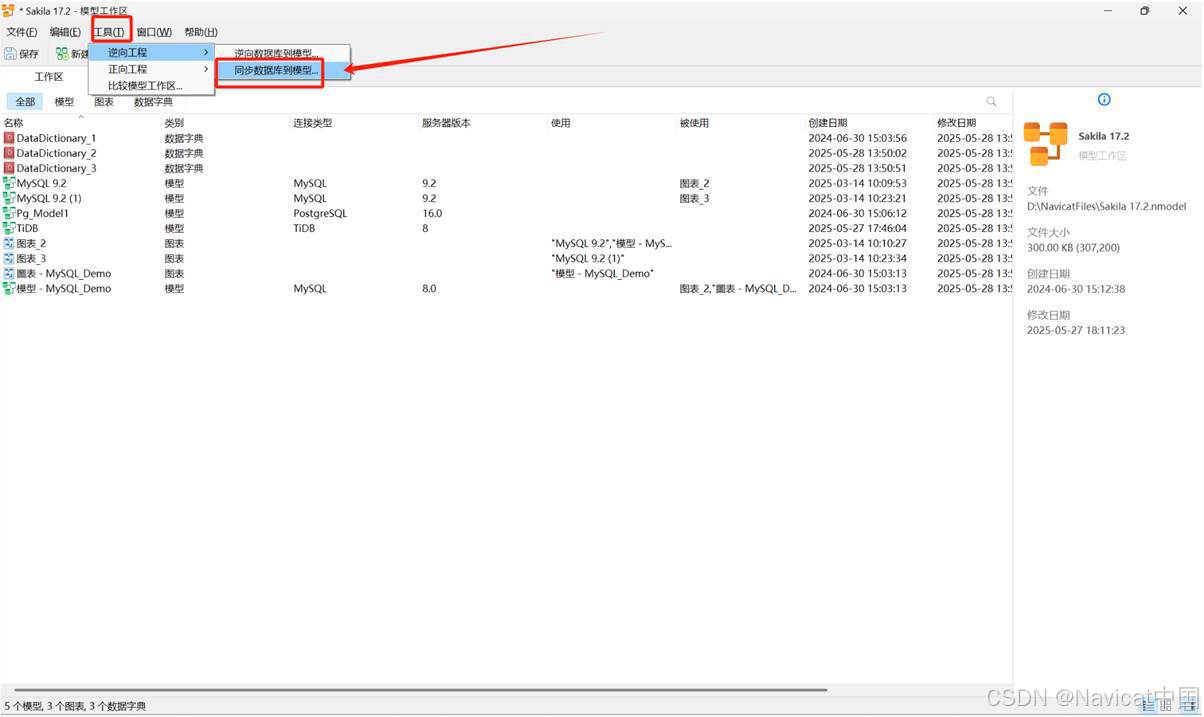The height and width of the screenshot is (717, 1204).
Task: Click creation date 2025-05-27 17:46:04
Action: click(857, 228)
